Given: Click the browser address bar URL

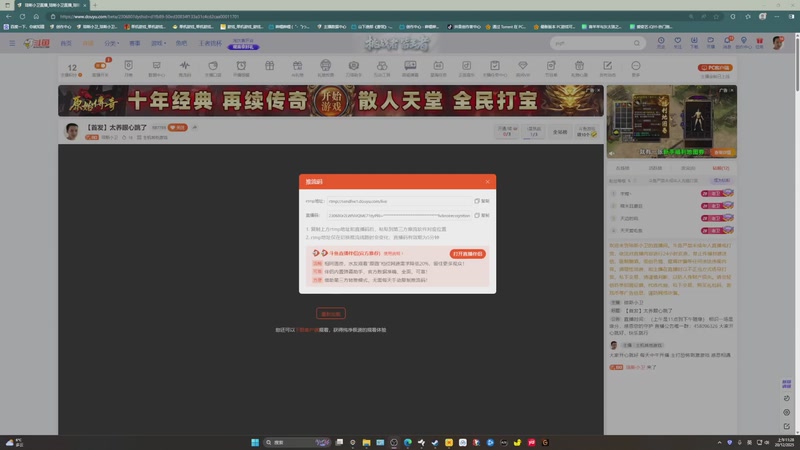Looking at the screenshot, I should click(149, 16).
